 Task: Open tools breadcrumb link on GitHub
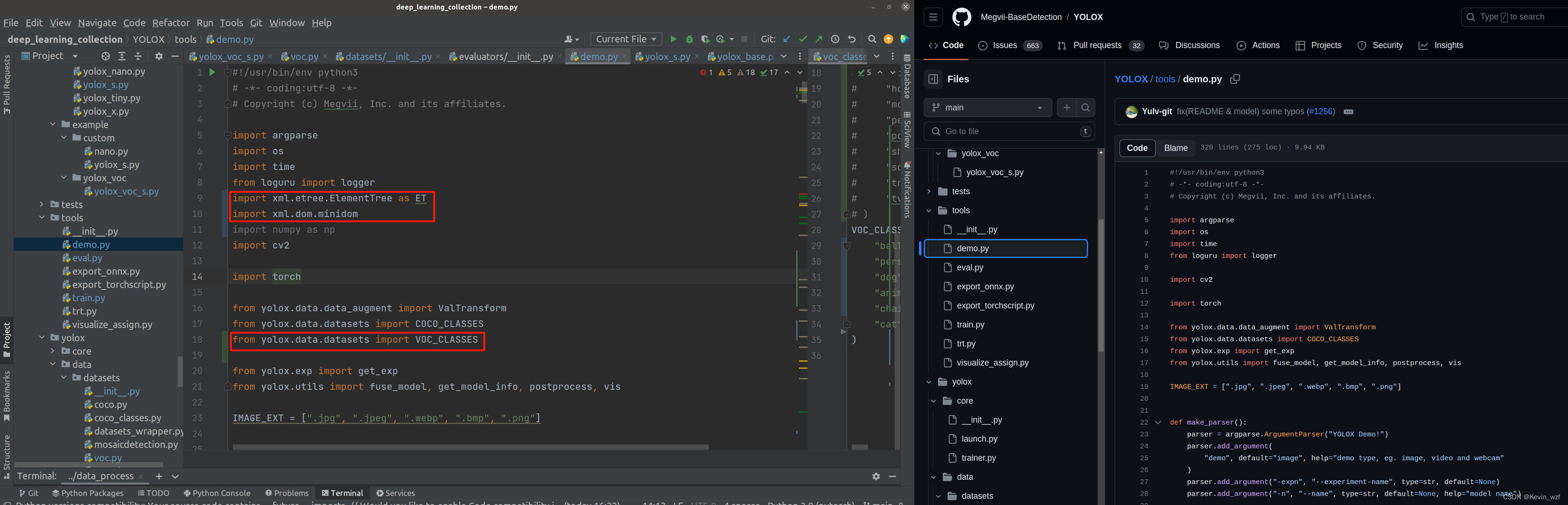click(1165, 79)
